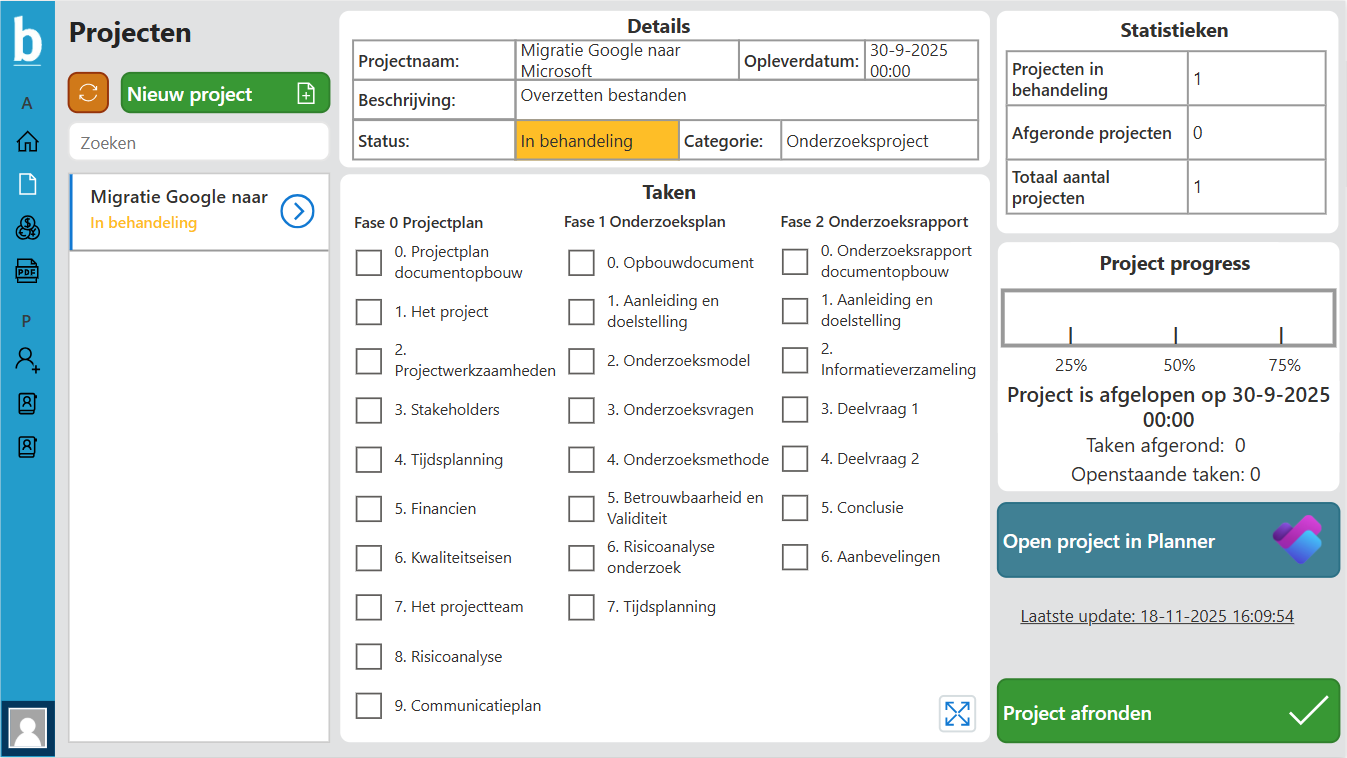The width and height of the screenshot is (1347, 758).
Task: Click the add user icon in sidebar
Action: (27, 359)
